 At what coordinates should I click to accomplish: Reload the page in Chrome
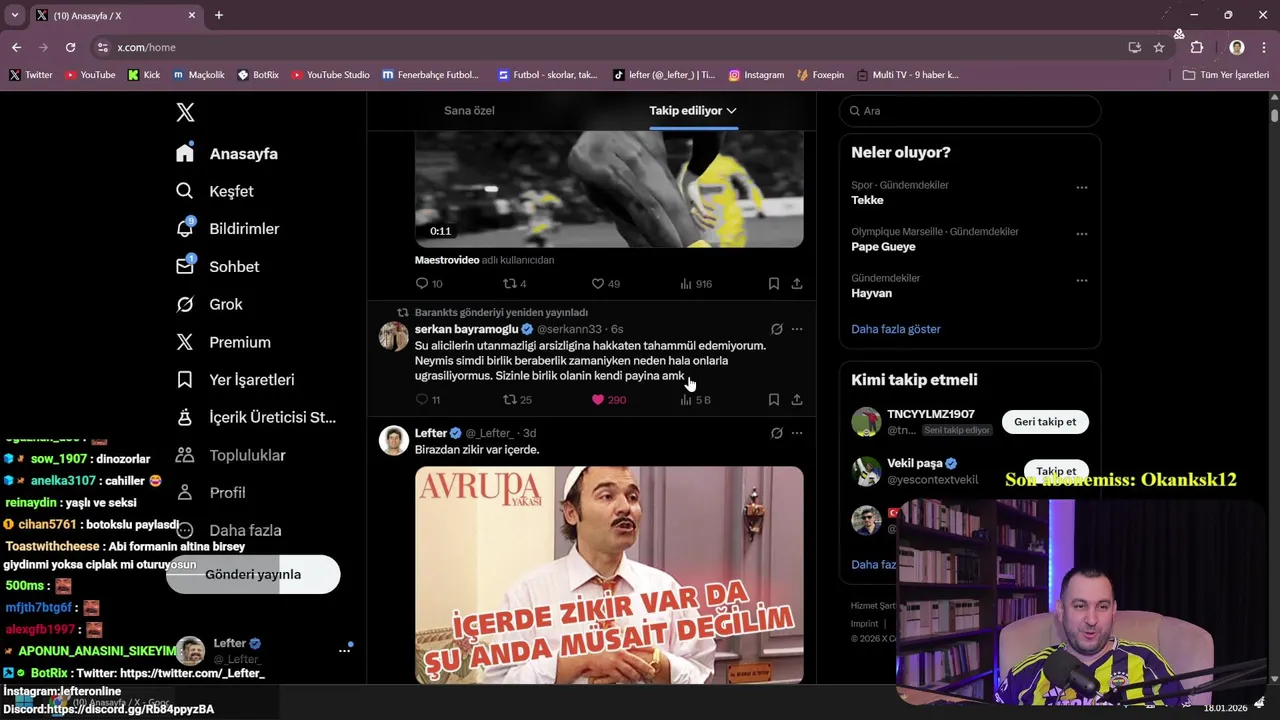pos(70,47)
